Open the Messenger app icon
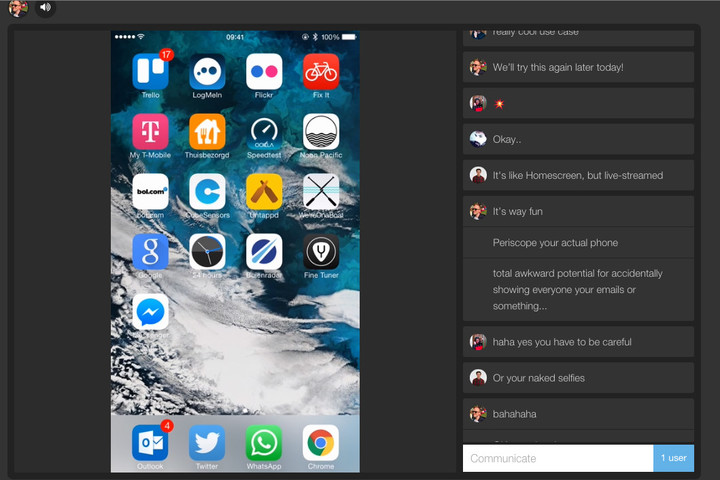The width and height of the screenshot is (720, 480). [x=150, y=312]
